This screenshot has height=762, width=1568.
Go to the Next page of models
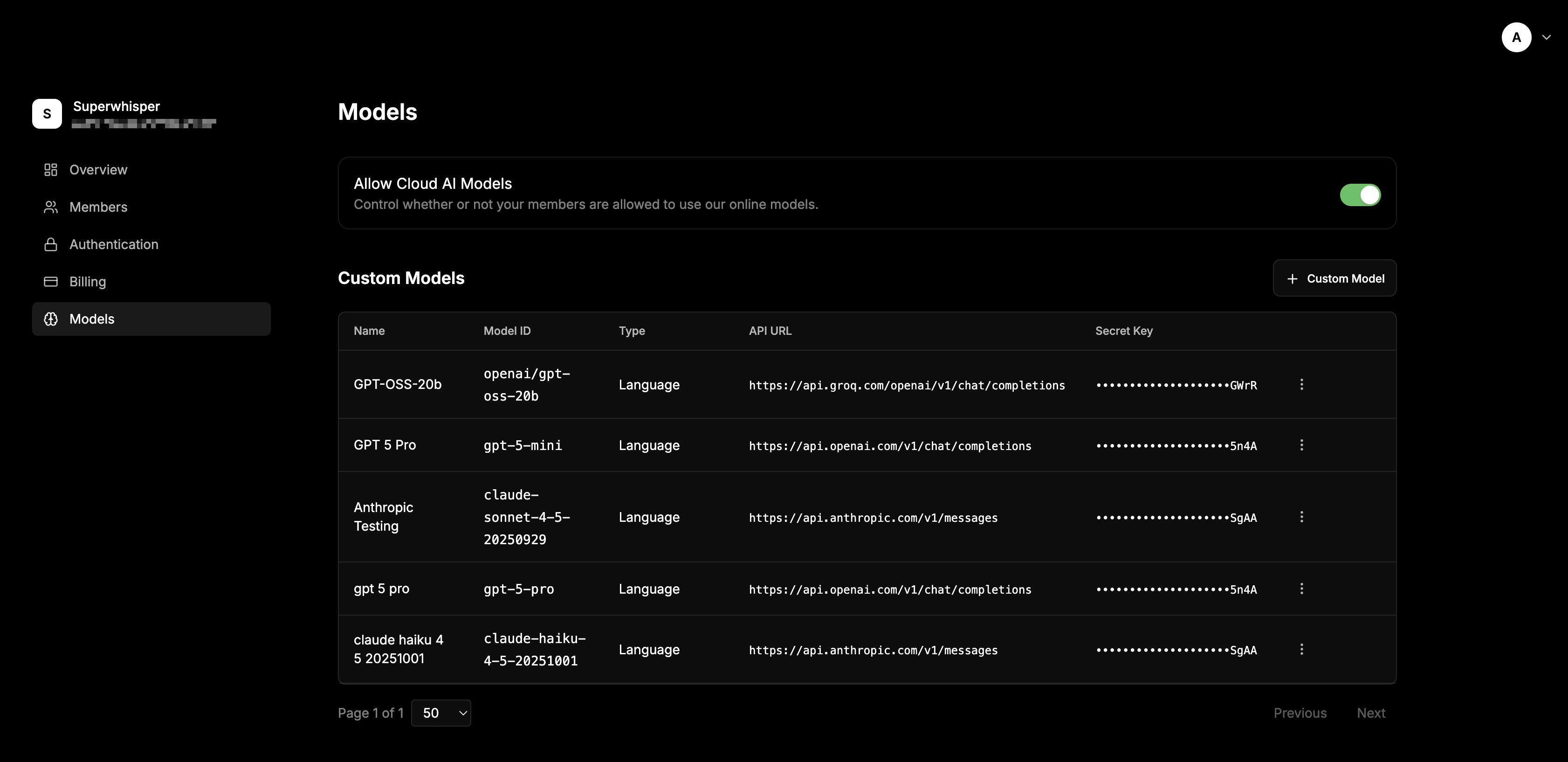click(x=1371, y=713)
